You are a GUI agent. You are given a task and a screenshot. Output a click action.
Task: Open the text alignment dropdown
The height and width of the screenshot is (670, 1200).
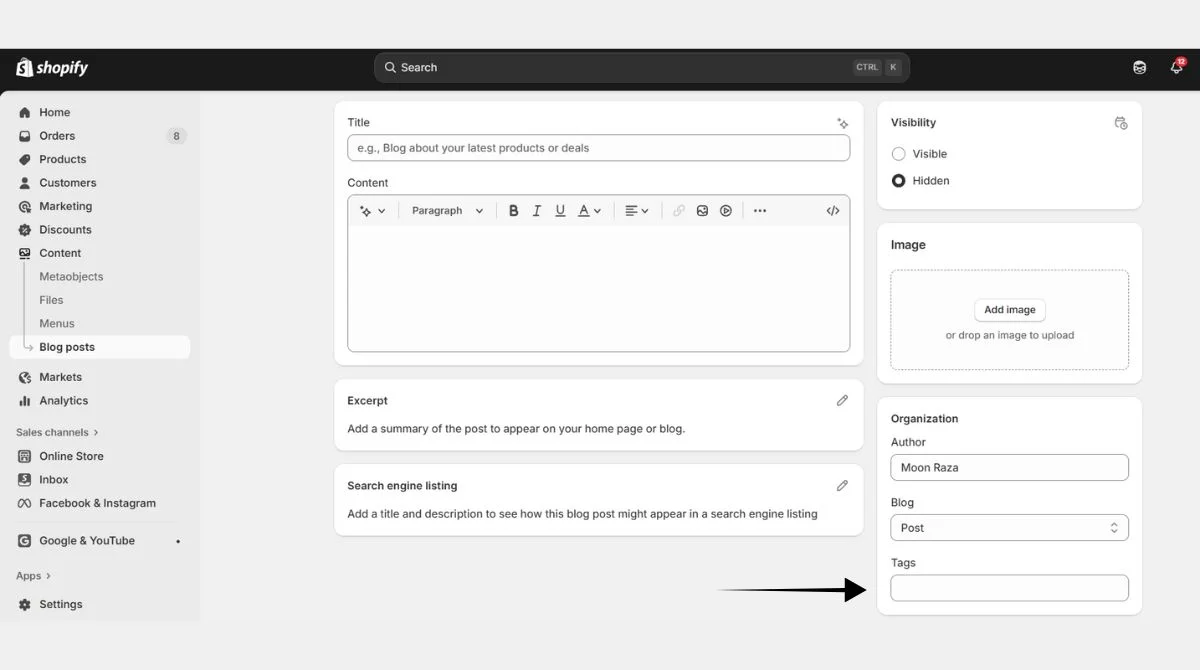[x=636, y=210]
